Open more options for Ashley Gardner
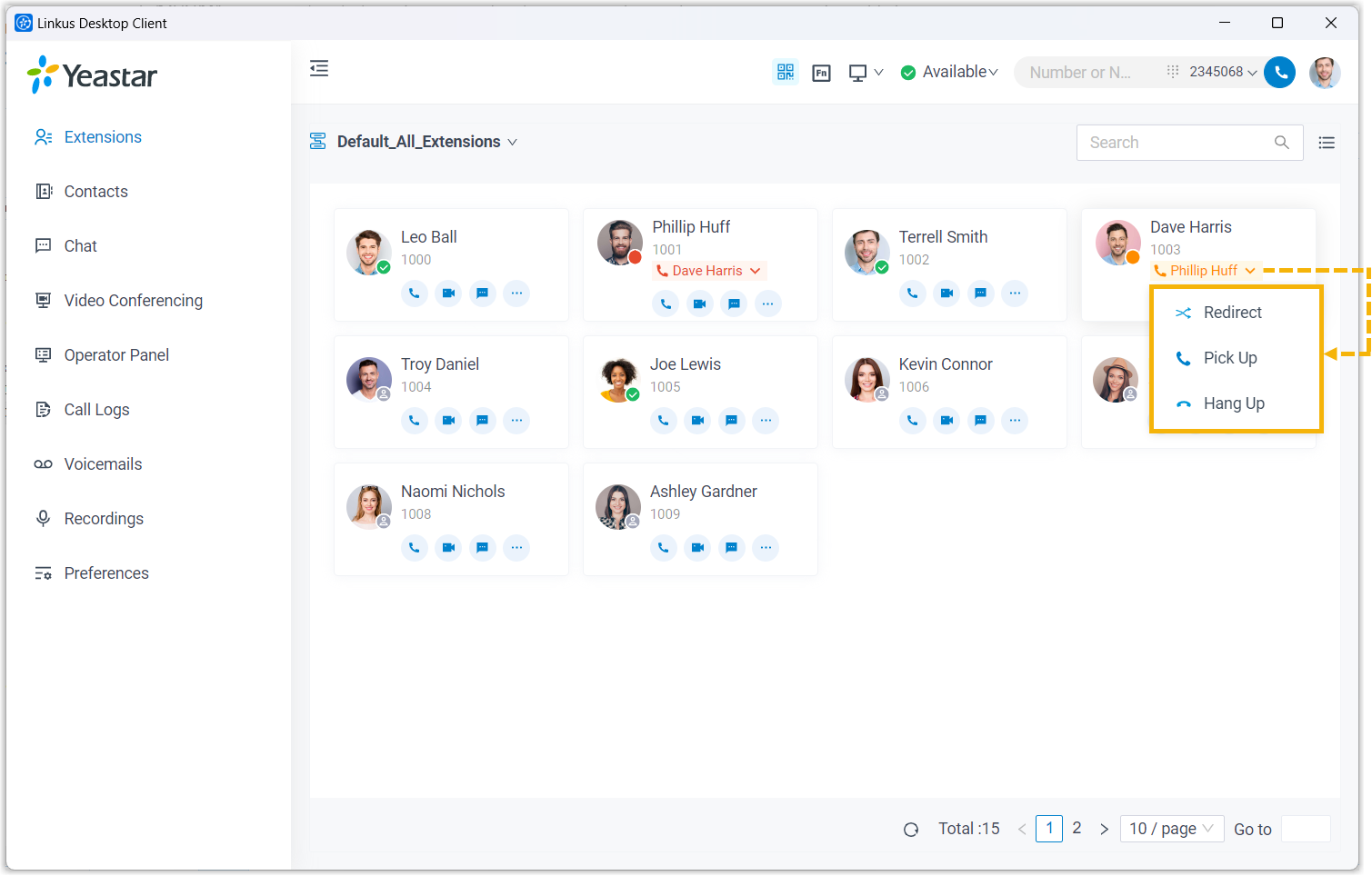Screen dimensions: 1372x876 click(x=766, y=548)
